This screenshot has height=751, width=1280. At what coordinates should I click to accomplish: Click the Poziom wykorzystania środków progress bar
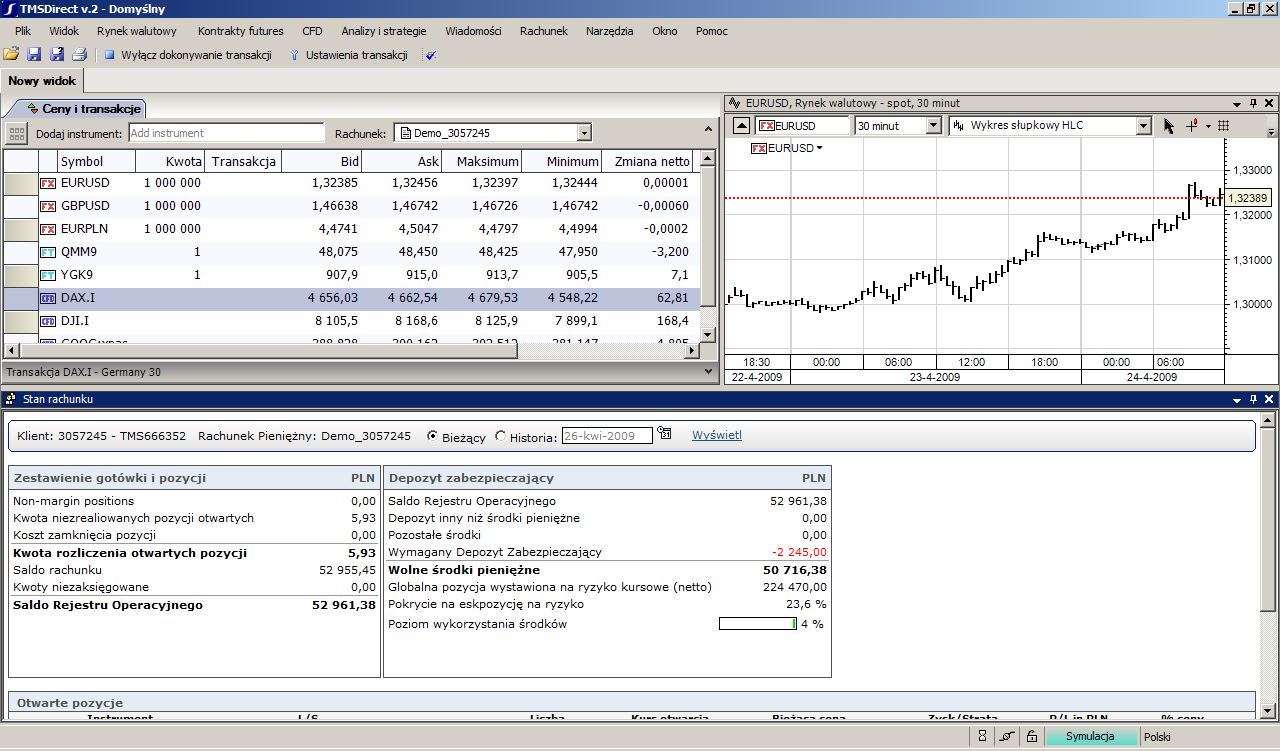point(758,624)
